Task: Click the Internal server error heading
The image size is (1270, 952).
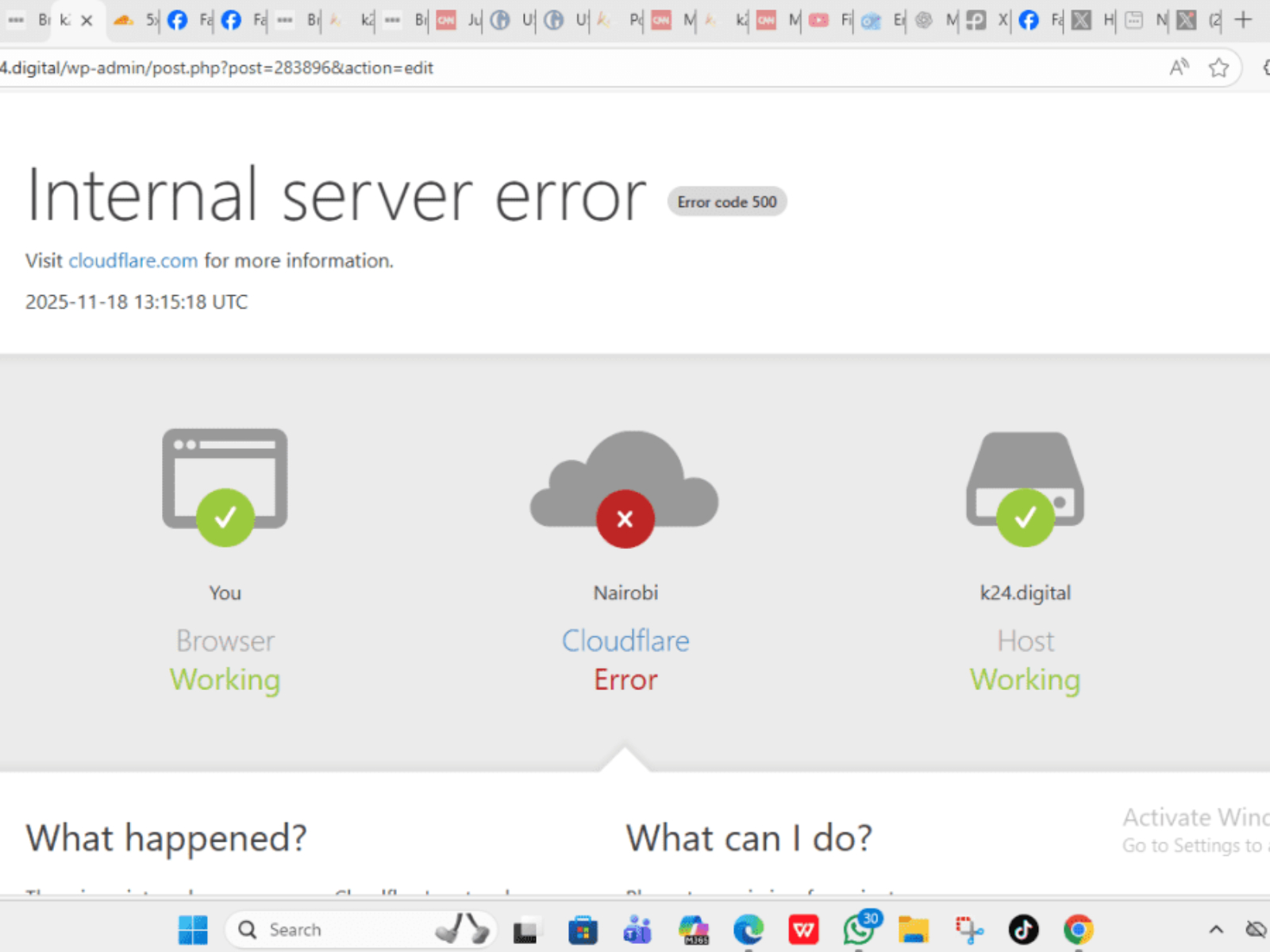Action: pyautogui.click(x=337, y=195)
